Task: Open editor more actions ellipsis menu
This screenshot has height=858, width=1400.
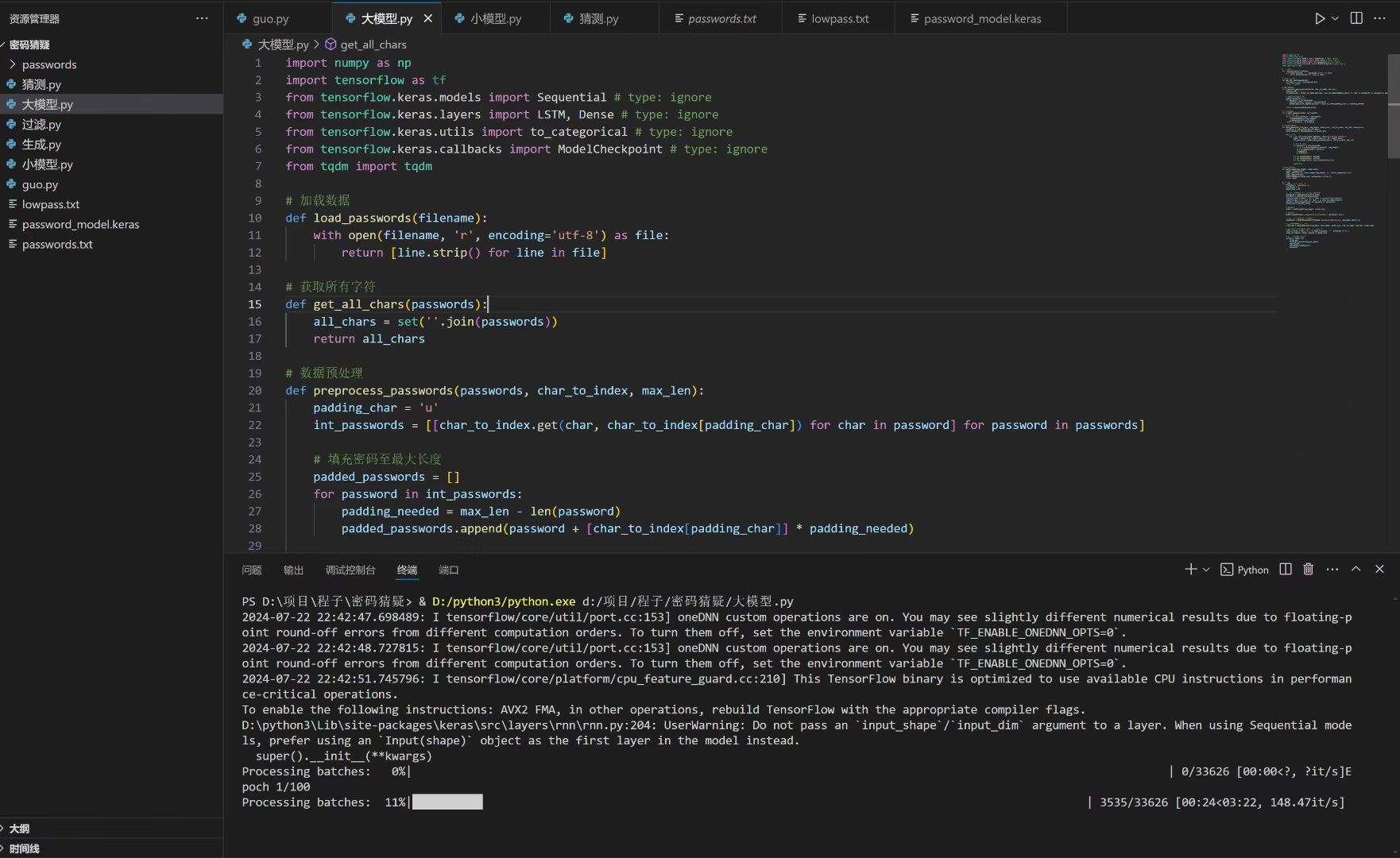Action: click(1379, 18)
